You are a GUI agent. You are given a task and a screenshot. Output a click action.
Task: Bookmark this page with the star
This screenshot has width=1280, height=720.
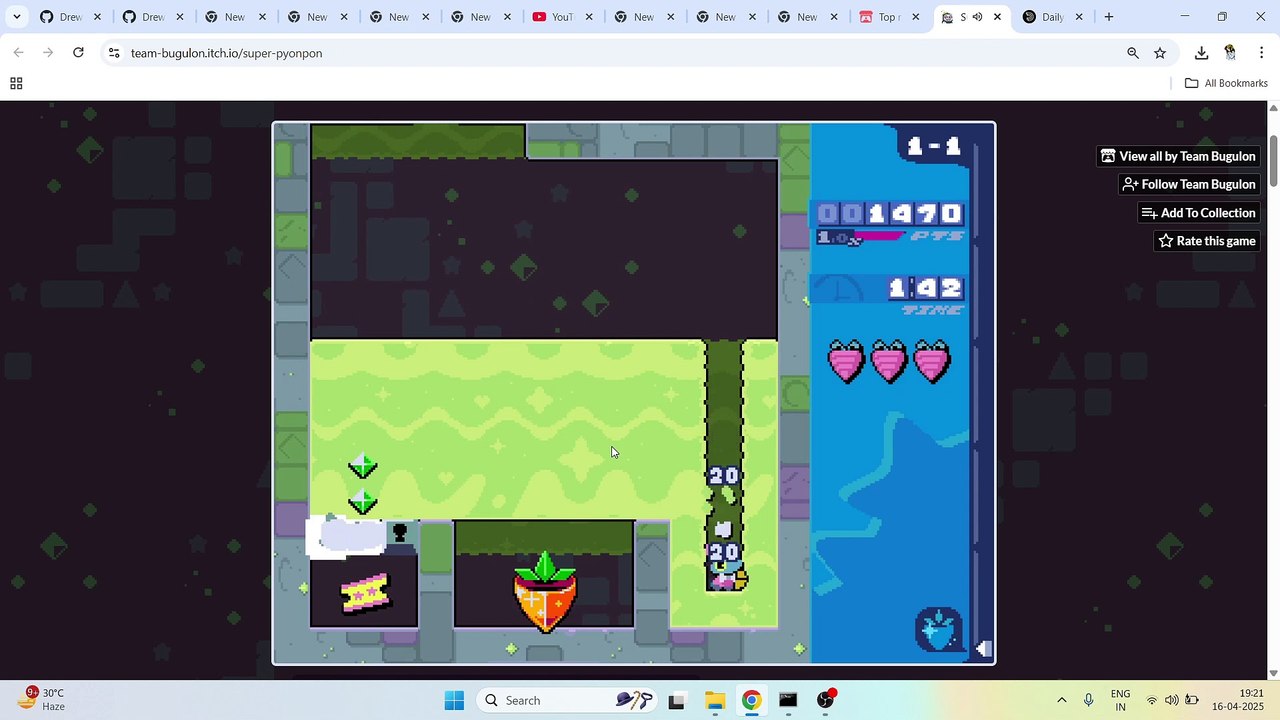pyautogui.click(x=1160, y=53)
